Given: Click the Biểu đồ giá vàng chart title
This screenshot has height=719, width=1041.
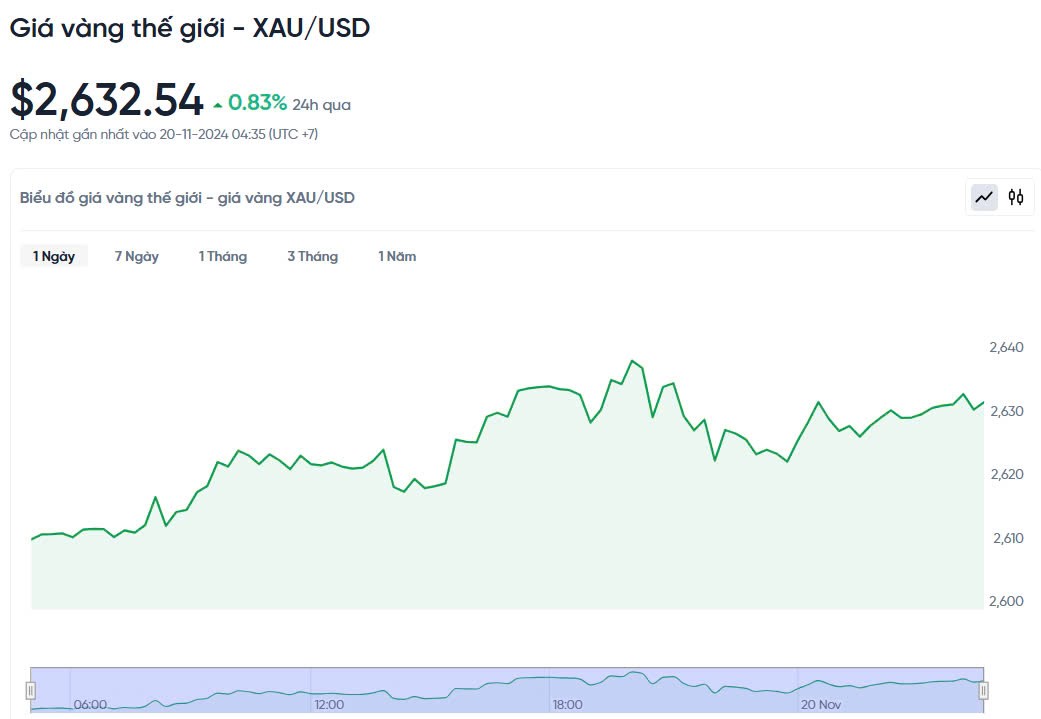Looking at the screenshot, I should [x=187, y=198].
